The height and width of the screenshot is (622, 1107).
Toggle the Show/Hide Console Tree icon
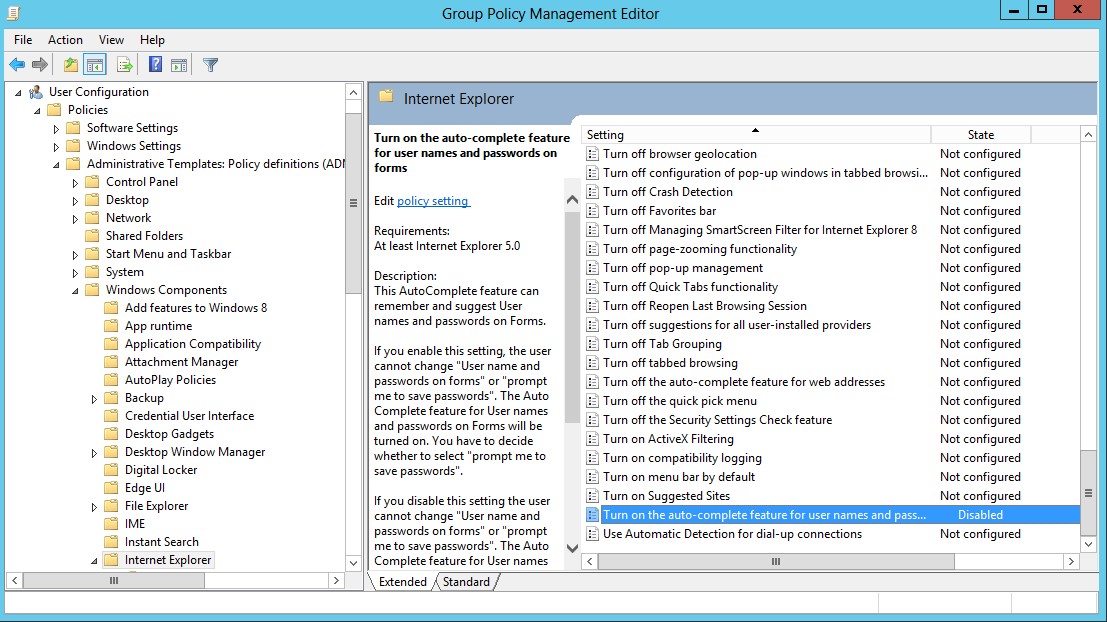click(93, 64)
